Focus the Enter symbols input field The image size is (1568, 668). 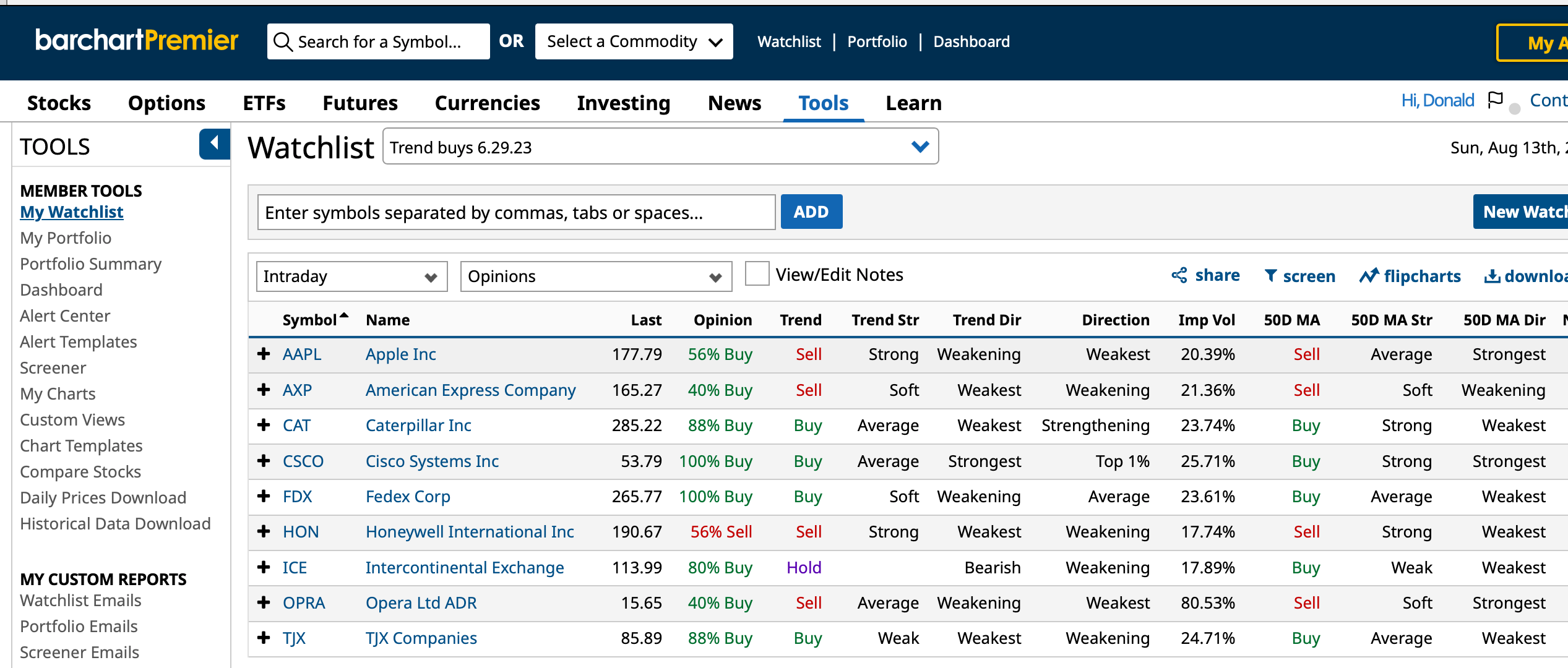click(516, 212)
